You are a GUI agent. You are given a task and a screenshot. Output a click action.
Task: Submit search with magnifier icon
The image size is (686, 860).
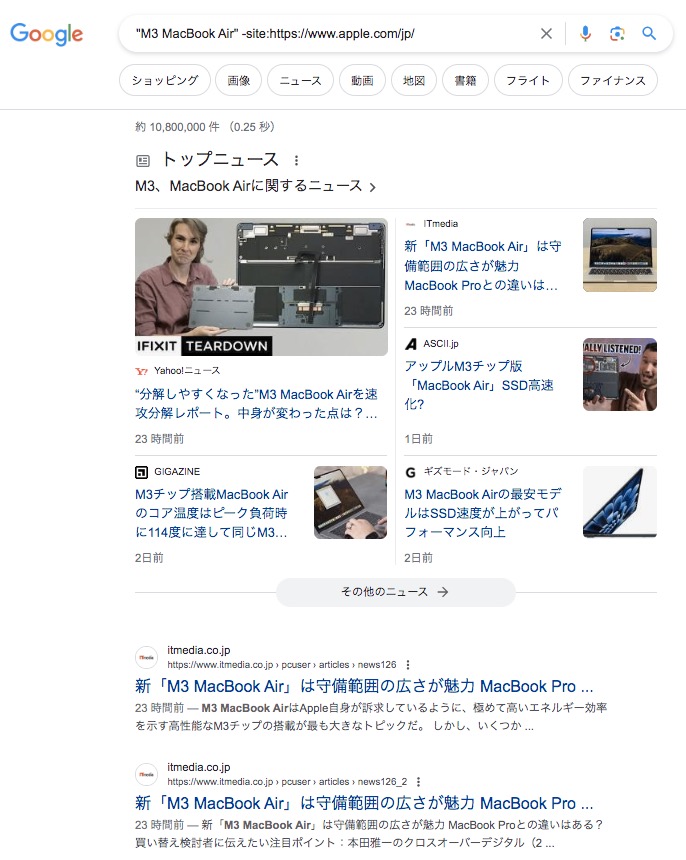pyautogui.click(x=649, y=33)
